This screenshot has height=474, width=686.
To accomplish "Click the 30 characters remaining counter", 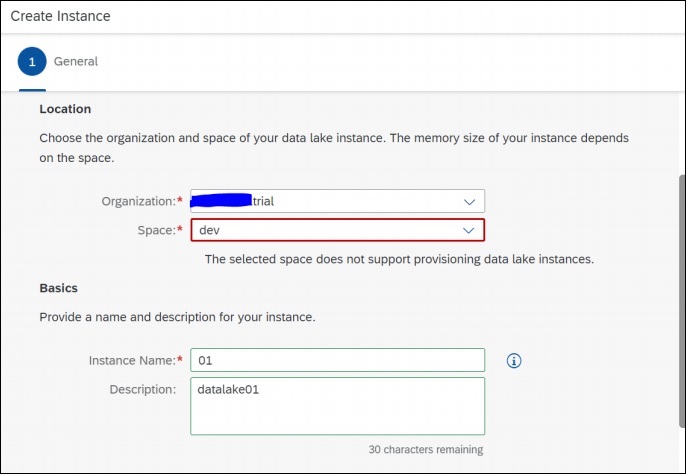I will point(425,449).
